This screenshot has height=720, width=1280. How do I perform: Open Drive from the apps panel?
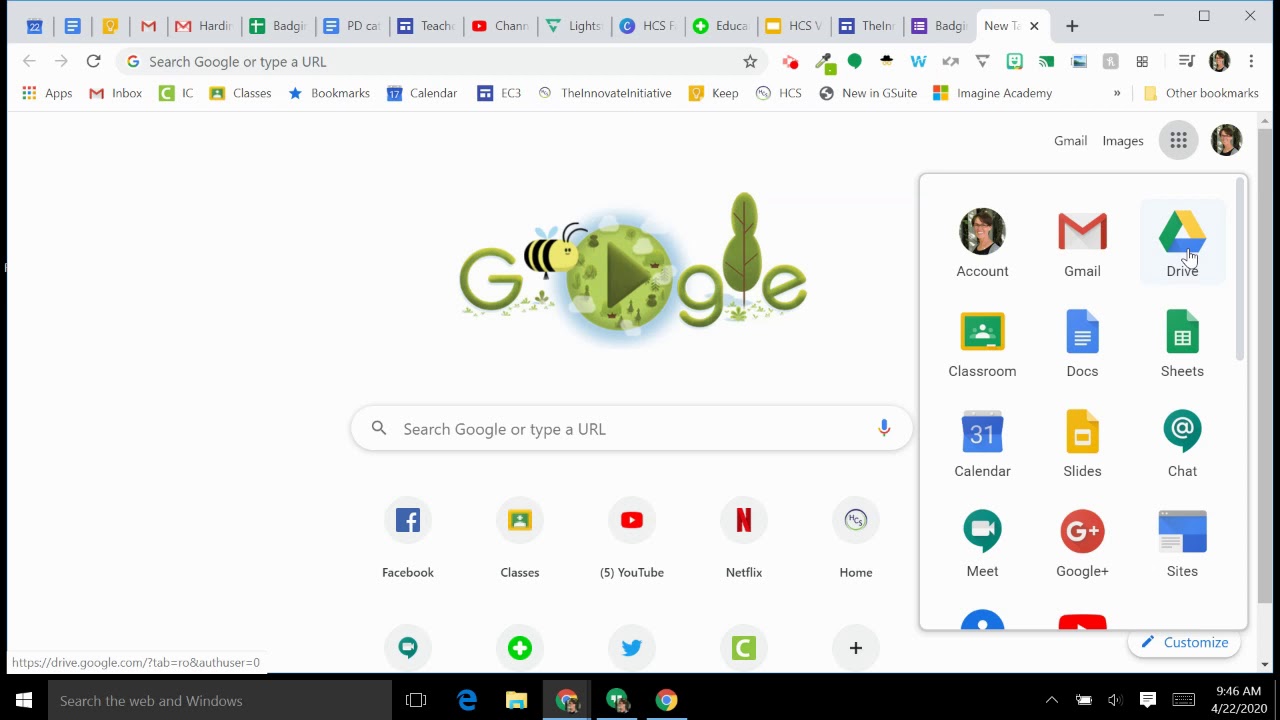(1182, 242)
